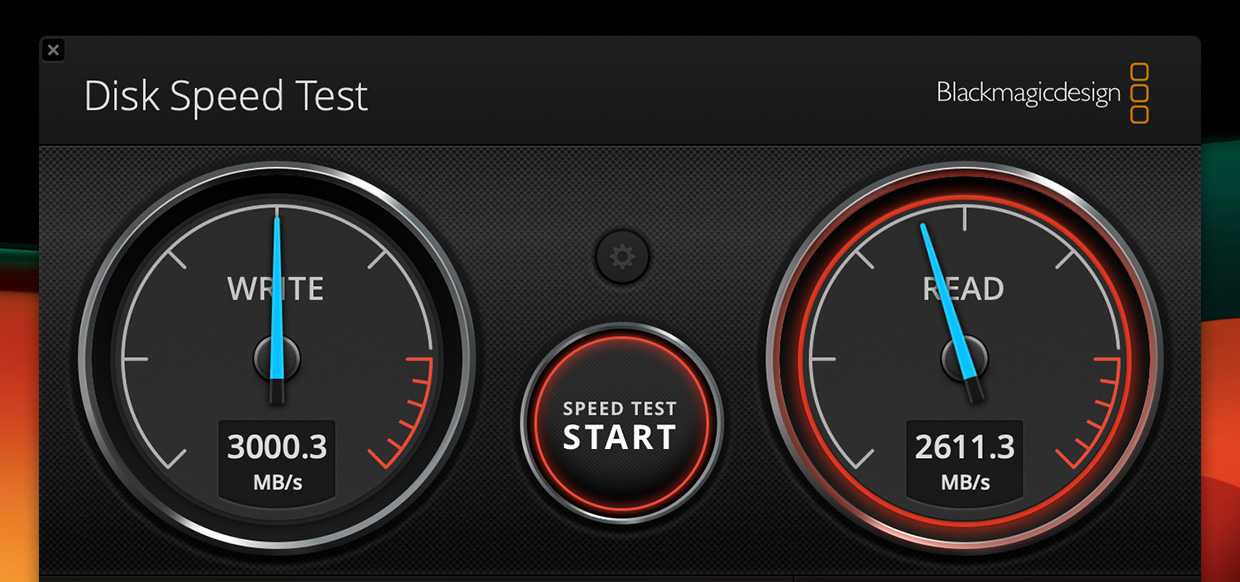Open settings via the gear icon
Viewport: 1240px width, 582px height.
click(x=622, y=257)
